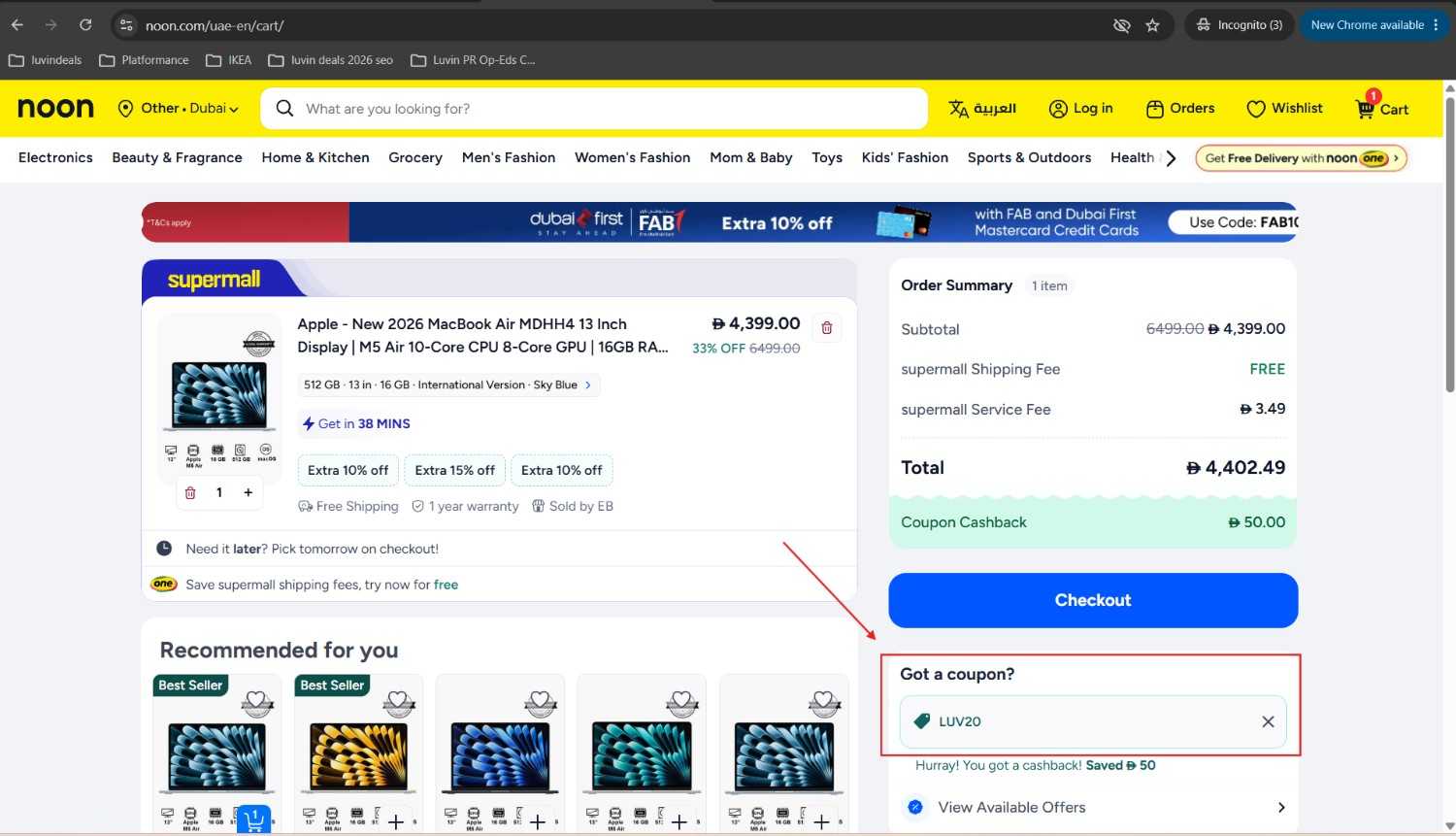Image resolution: width=1456 pixels, height=836 pixels.
Task: Open the Orders page
Action: 1180,109
